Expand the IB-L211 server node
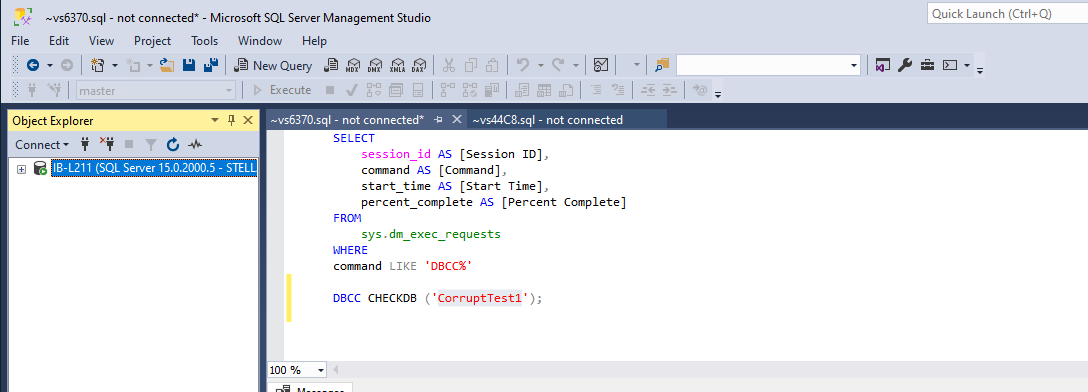Screen dimensions: 1088x392 (x=22, y=169)
